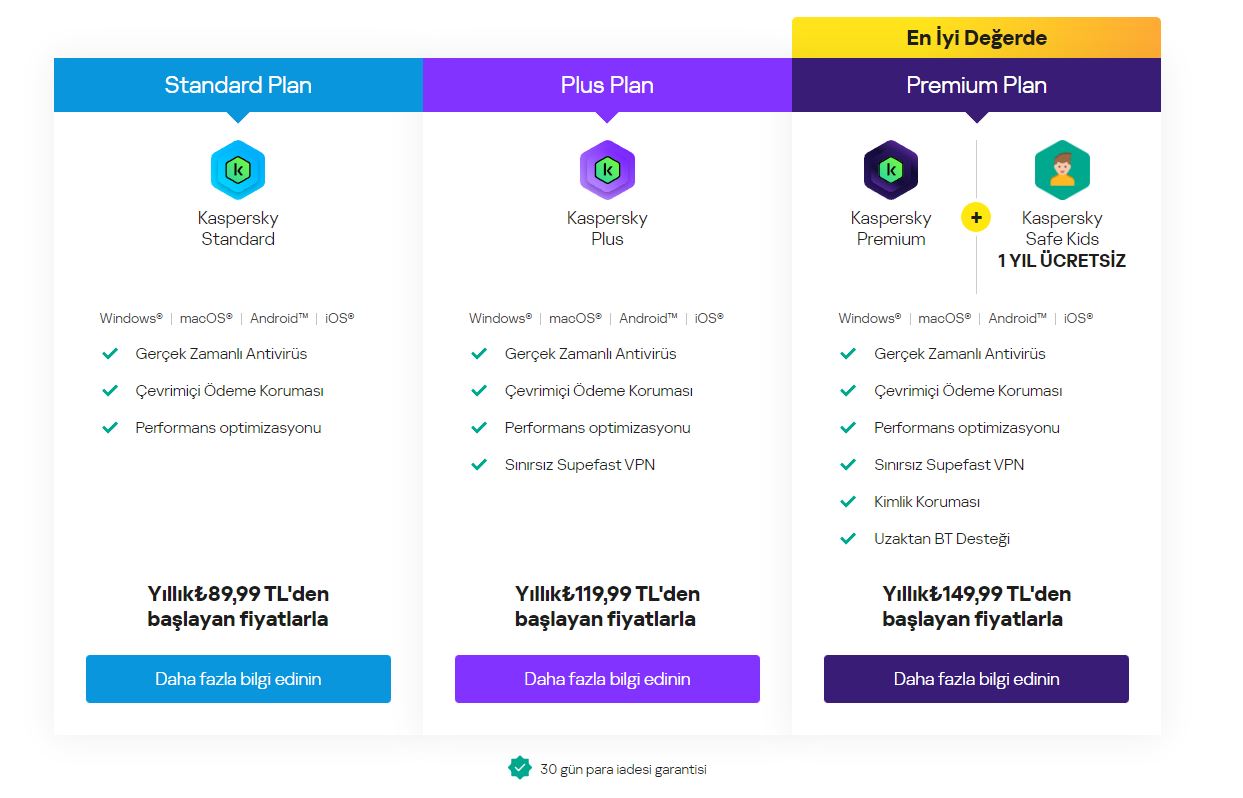
Task: Click blue Daha fazla bilgi edinin button
Action: (238, 679)
